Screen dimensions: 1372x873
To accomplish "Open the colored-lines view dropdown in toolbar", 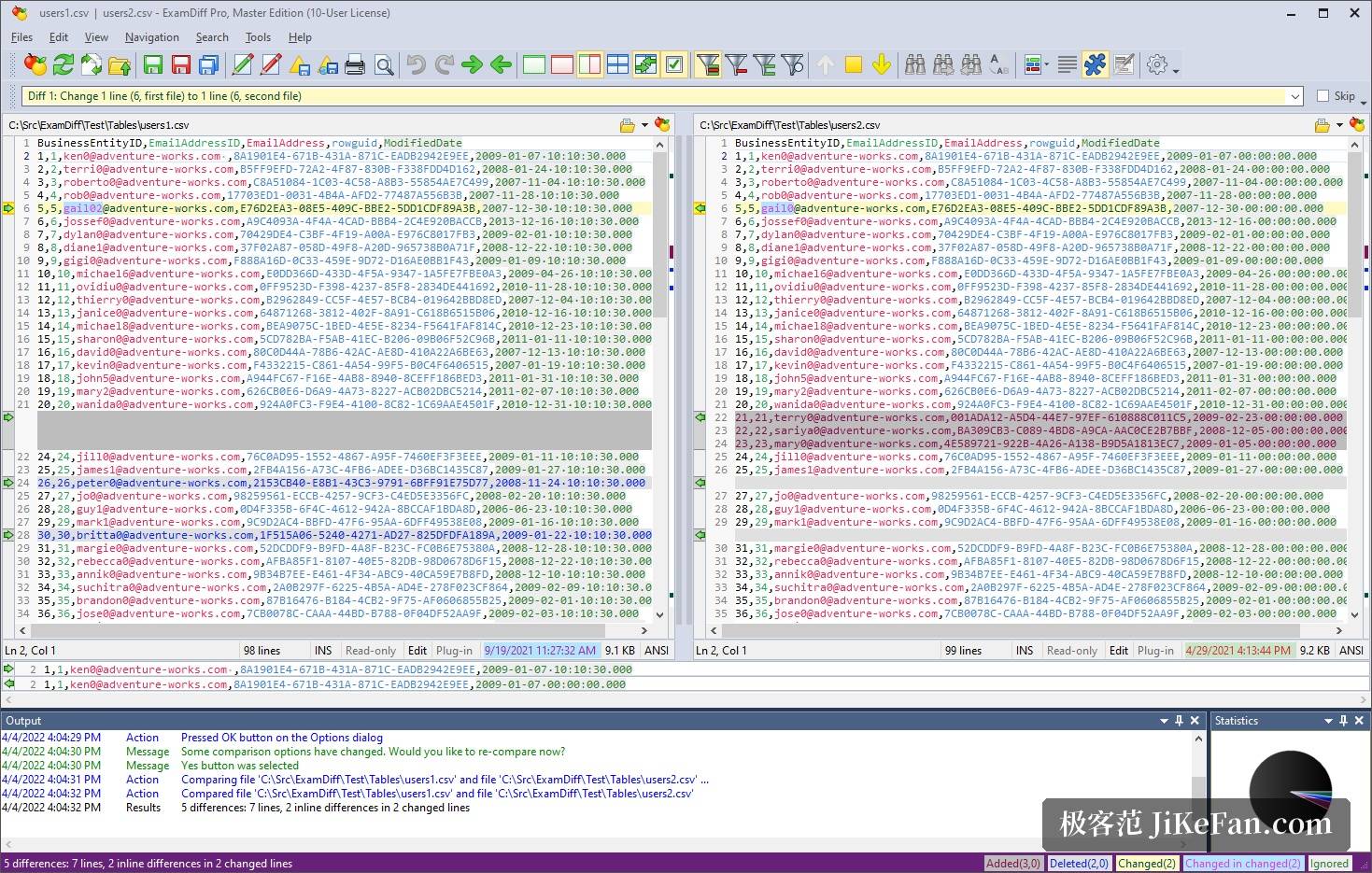I will (x=1047, y=65).
